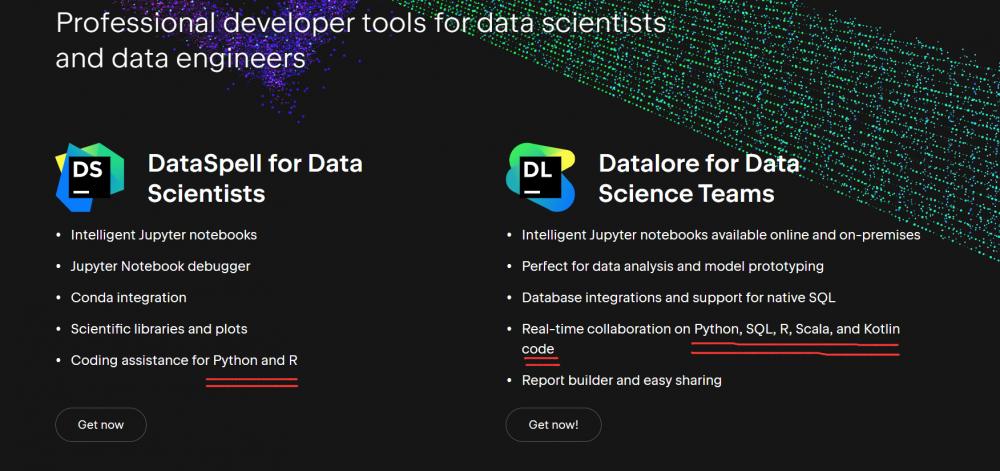Open the "DataSpell for Data Scientists" heading
The image size is (1000, 471).
[254, 177]
